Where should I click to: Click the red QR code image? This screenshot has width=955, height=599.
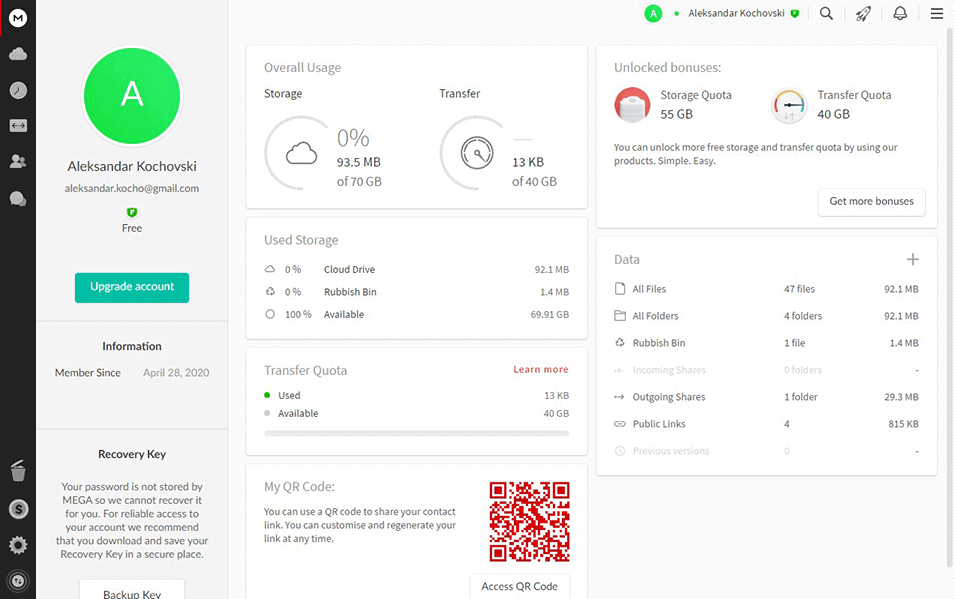[x=529, y=520]
